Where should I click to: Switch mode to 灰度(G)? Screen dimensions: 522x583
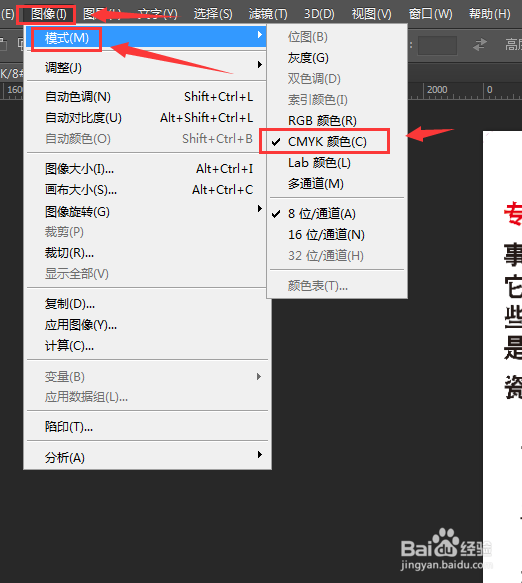(337, 58)
